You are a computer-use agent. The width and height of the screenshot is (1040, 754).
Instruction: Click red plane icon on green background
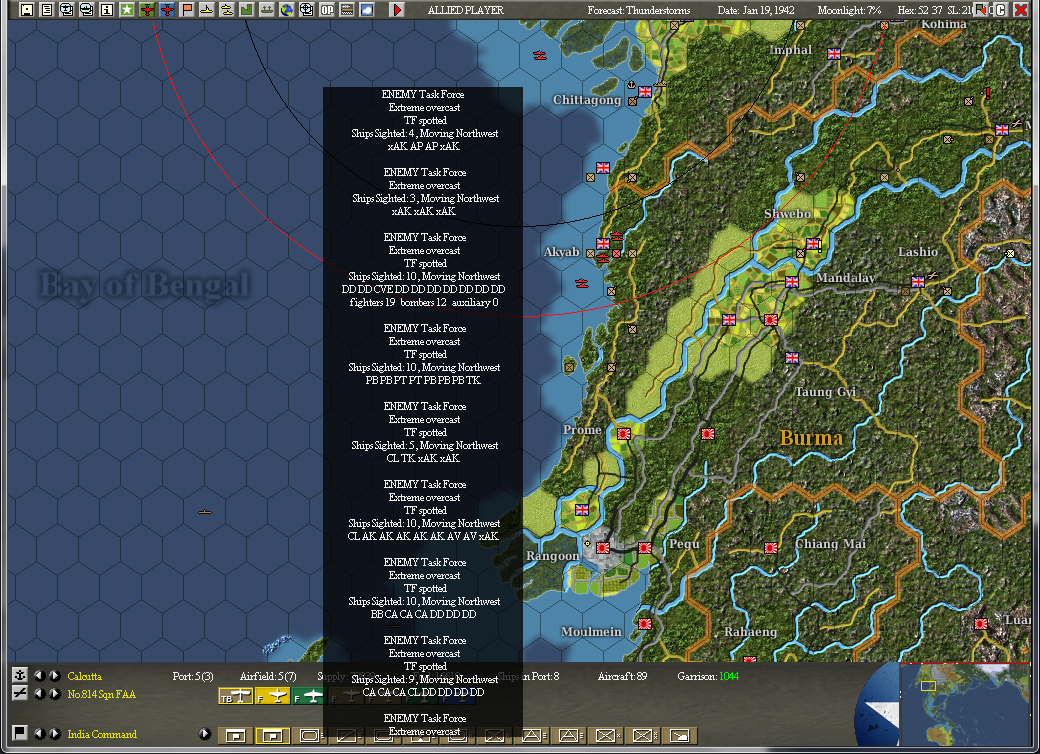tap(147, 9)
